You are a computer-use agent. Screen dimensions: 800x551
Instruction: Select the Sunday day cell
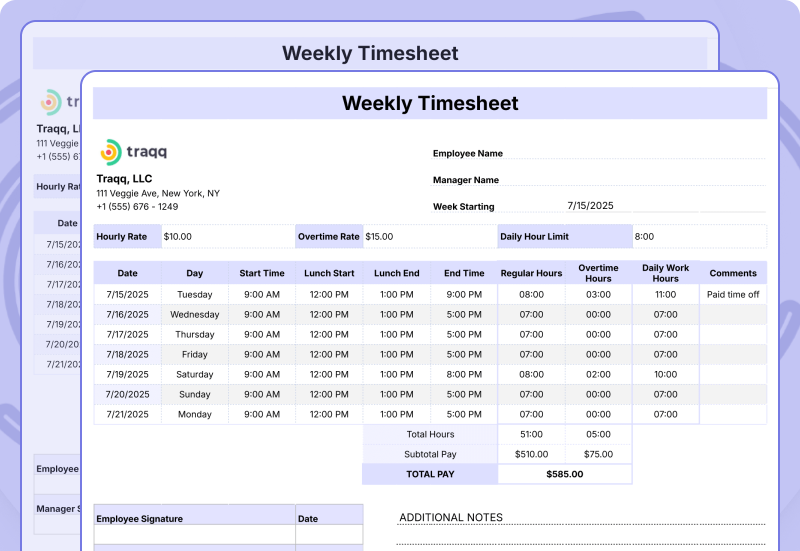195,394
